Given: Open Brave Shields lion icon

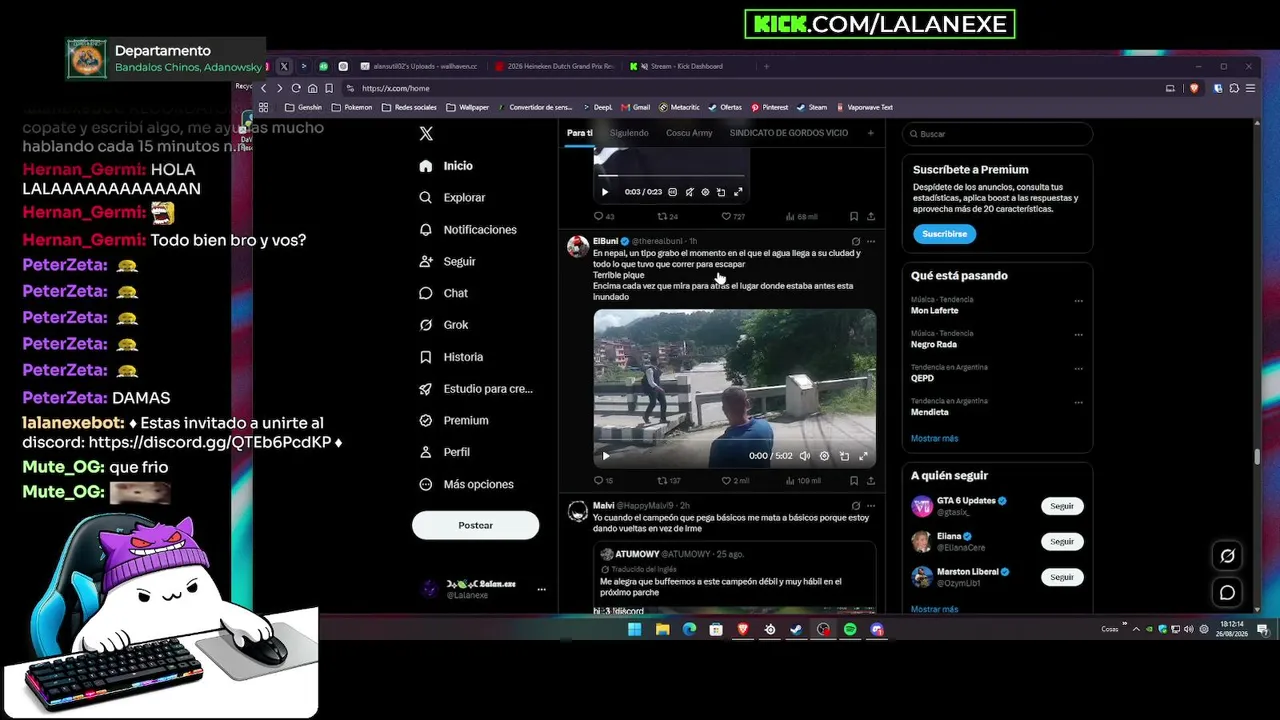Looking at the screenshot, I should [x=1193, y=88].
